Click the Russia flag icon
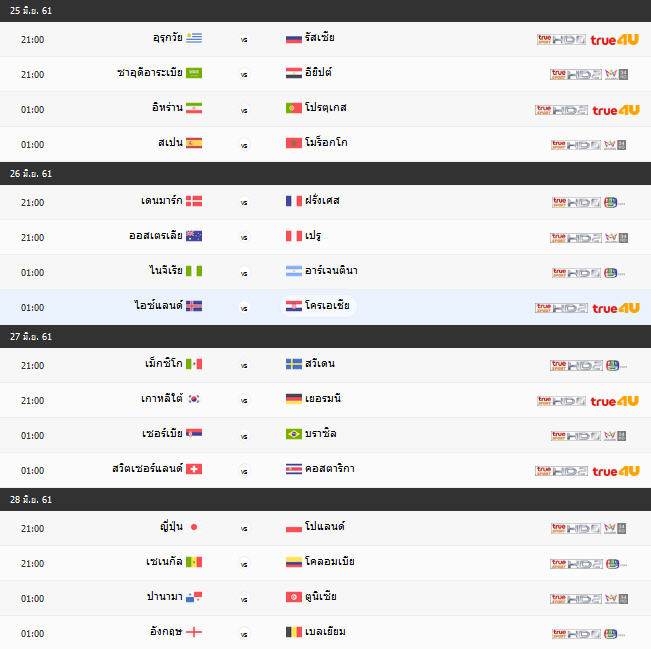651x649 pixels. tap(294, 39)
